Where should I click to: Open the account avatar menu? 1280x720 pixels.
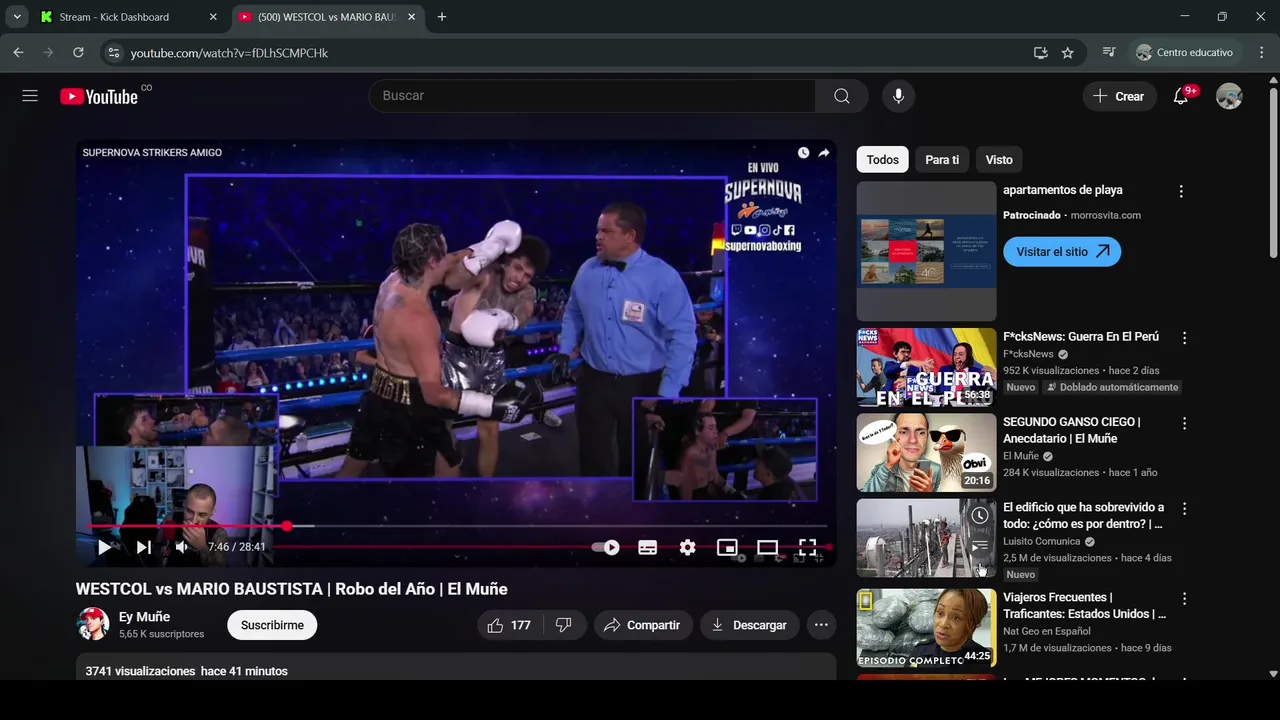(1229, 96)
